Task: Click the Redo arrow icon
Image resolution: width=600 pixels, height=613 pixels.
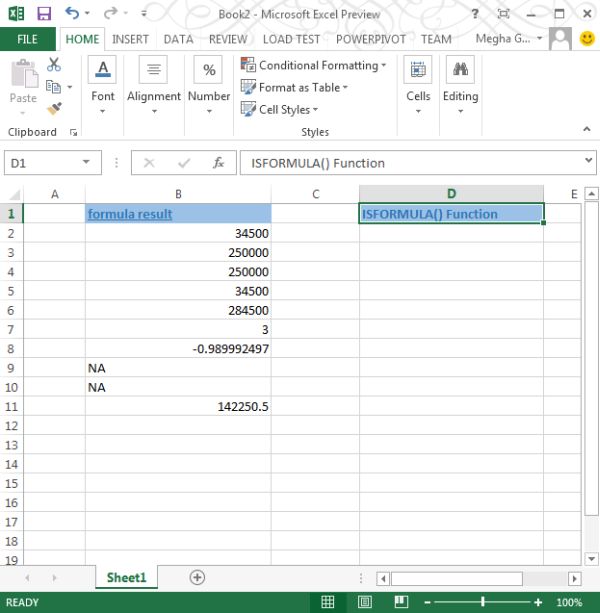Action: (x=110, y=13)
